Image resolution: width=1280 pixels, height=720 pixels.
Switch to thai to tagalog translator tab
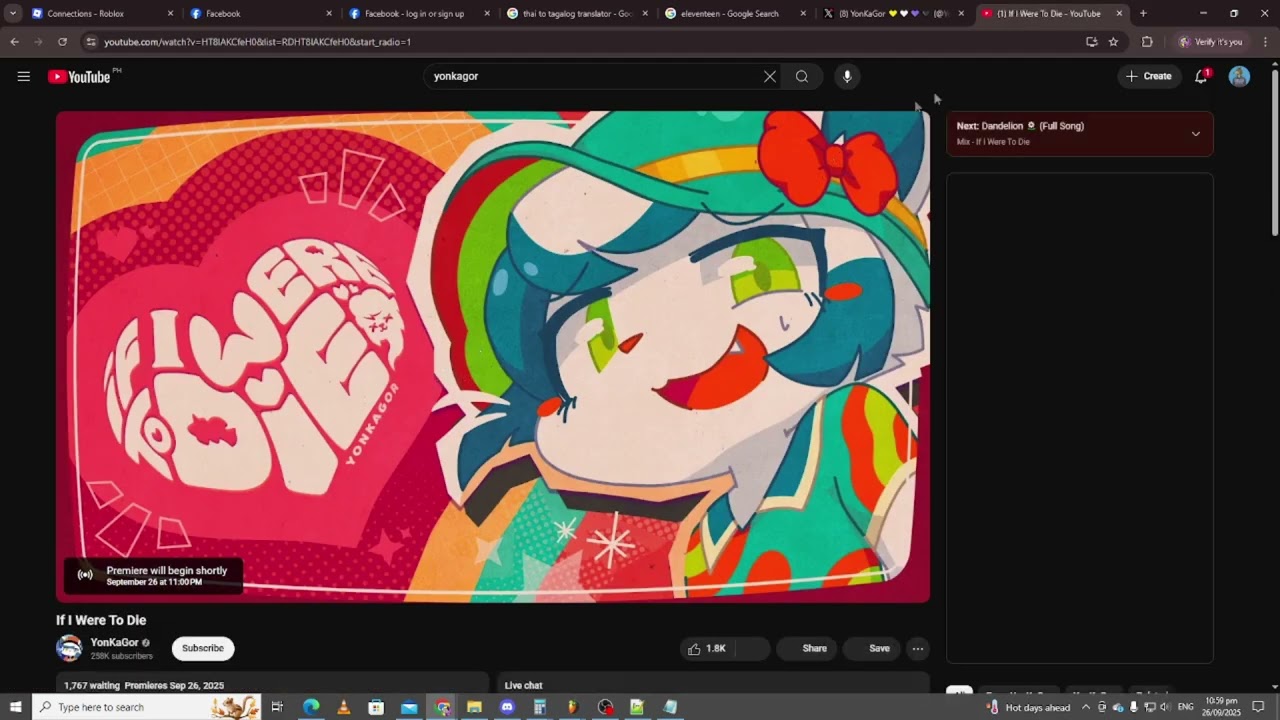(578, 14)
